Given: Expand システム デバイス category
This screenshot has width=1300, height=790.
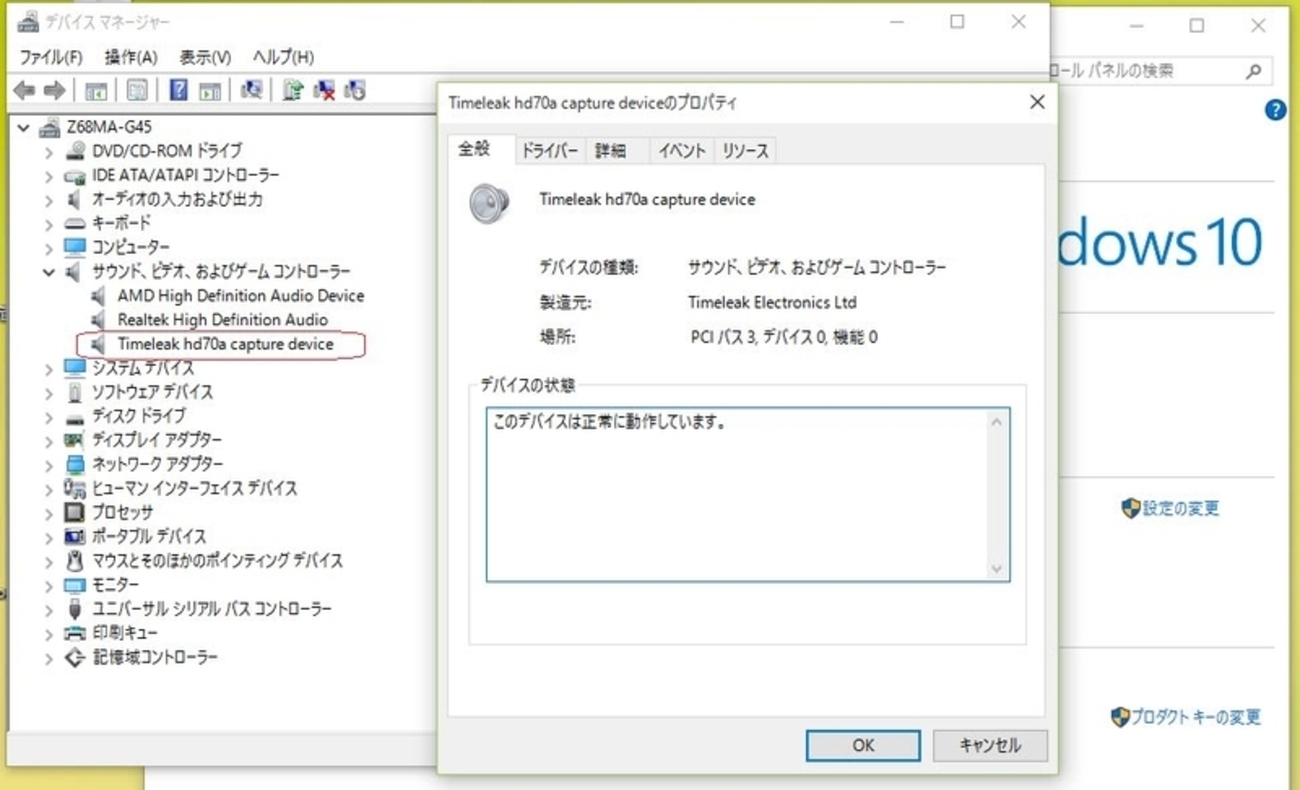Looking at the screenshot, I should click(x=48, y=368).
